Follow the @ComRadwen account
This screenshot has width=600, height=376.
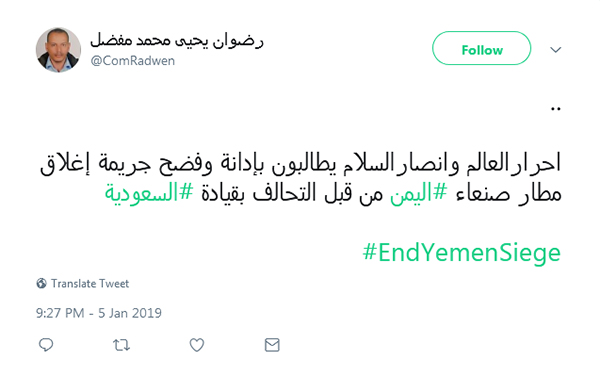[481, 48]
